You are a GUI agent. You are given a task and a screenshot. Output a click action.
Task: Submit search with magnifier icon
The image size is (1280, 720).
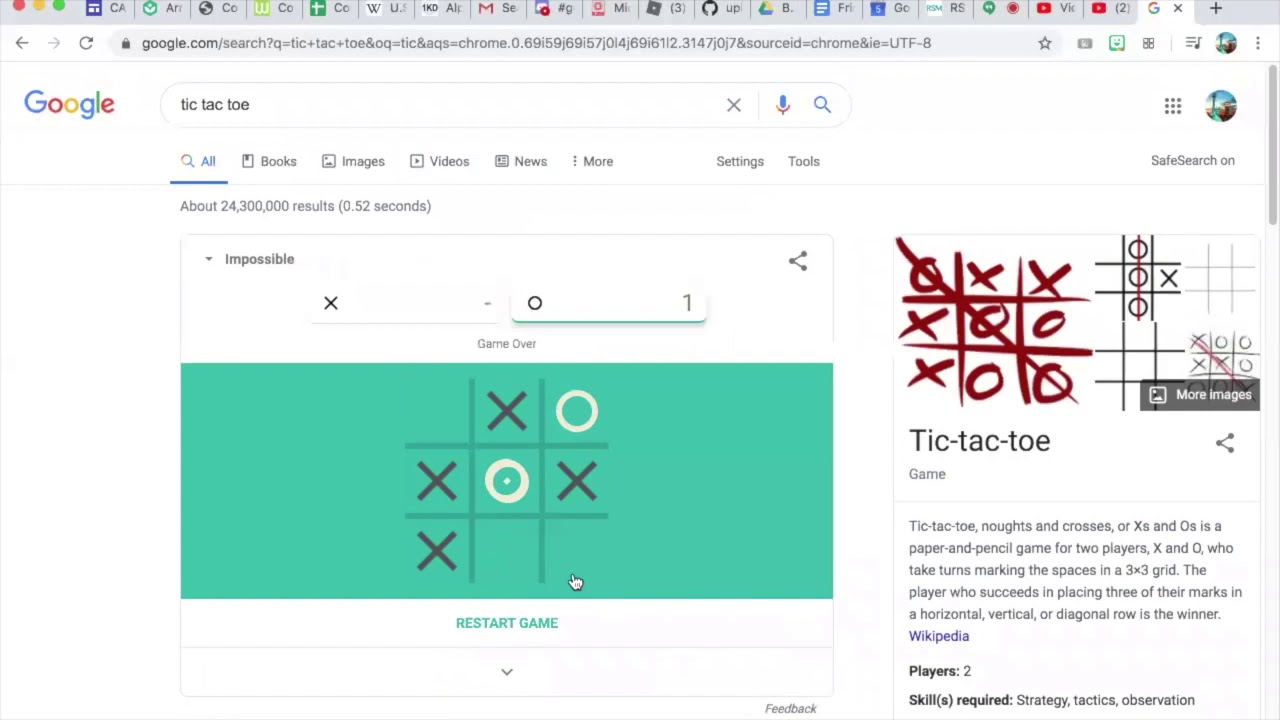[x=822, y=104]
